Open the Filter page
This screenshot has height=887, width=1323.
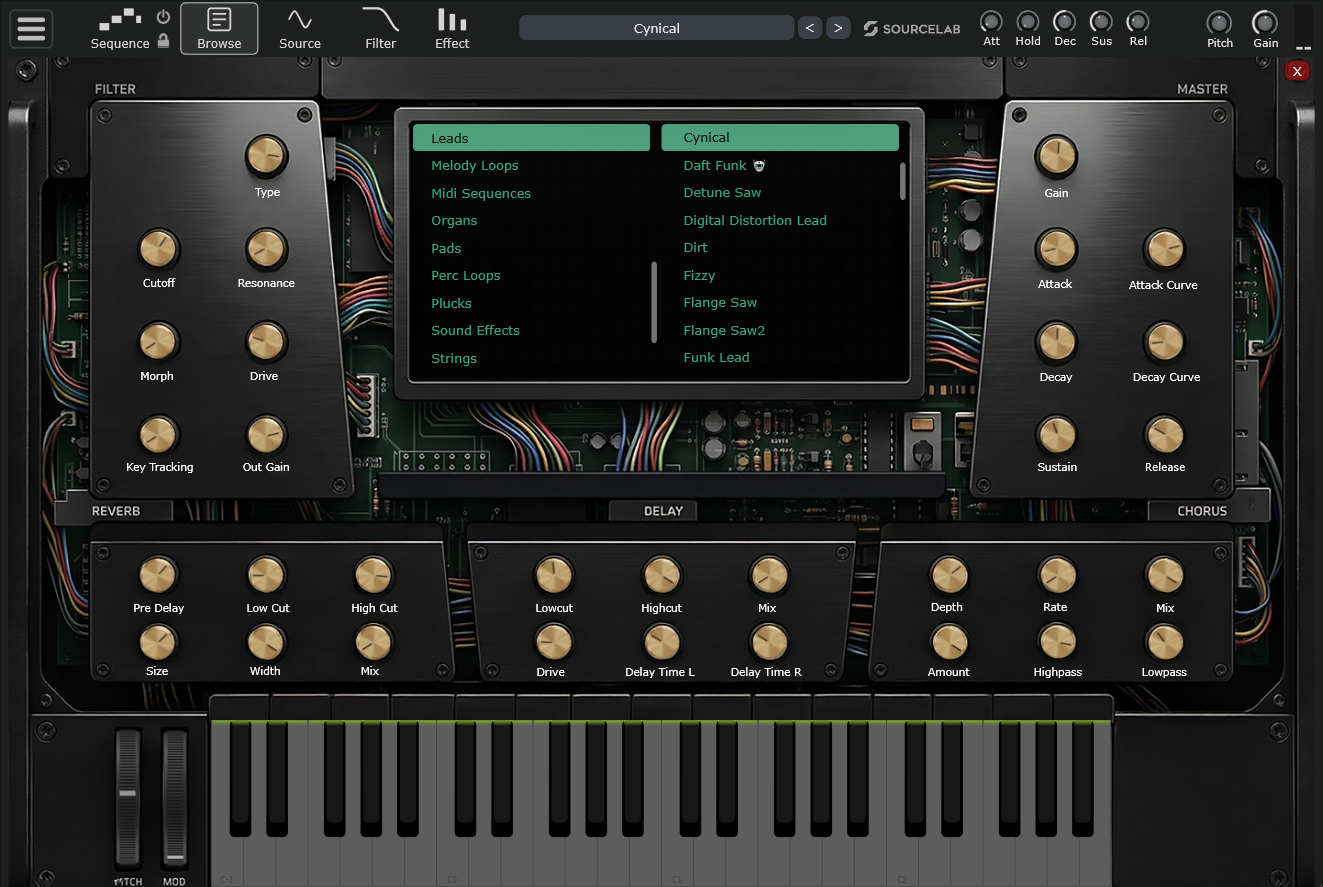click(380, 28)
